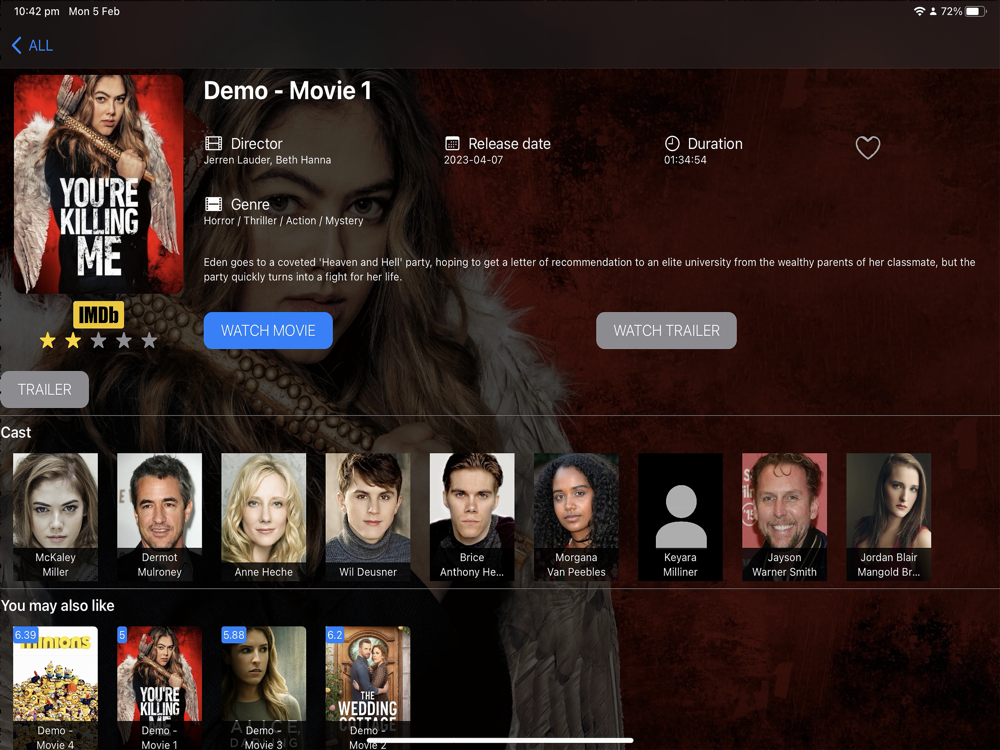1000x750 pixels.
Task: Click the Cast section heading
Action: [16, 432]
